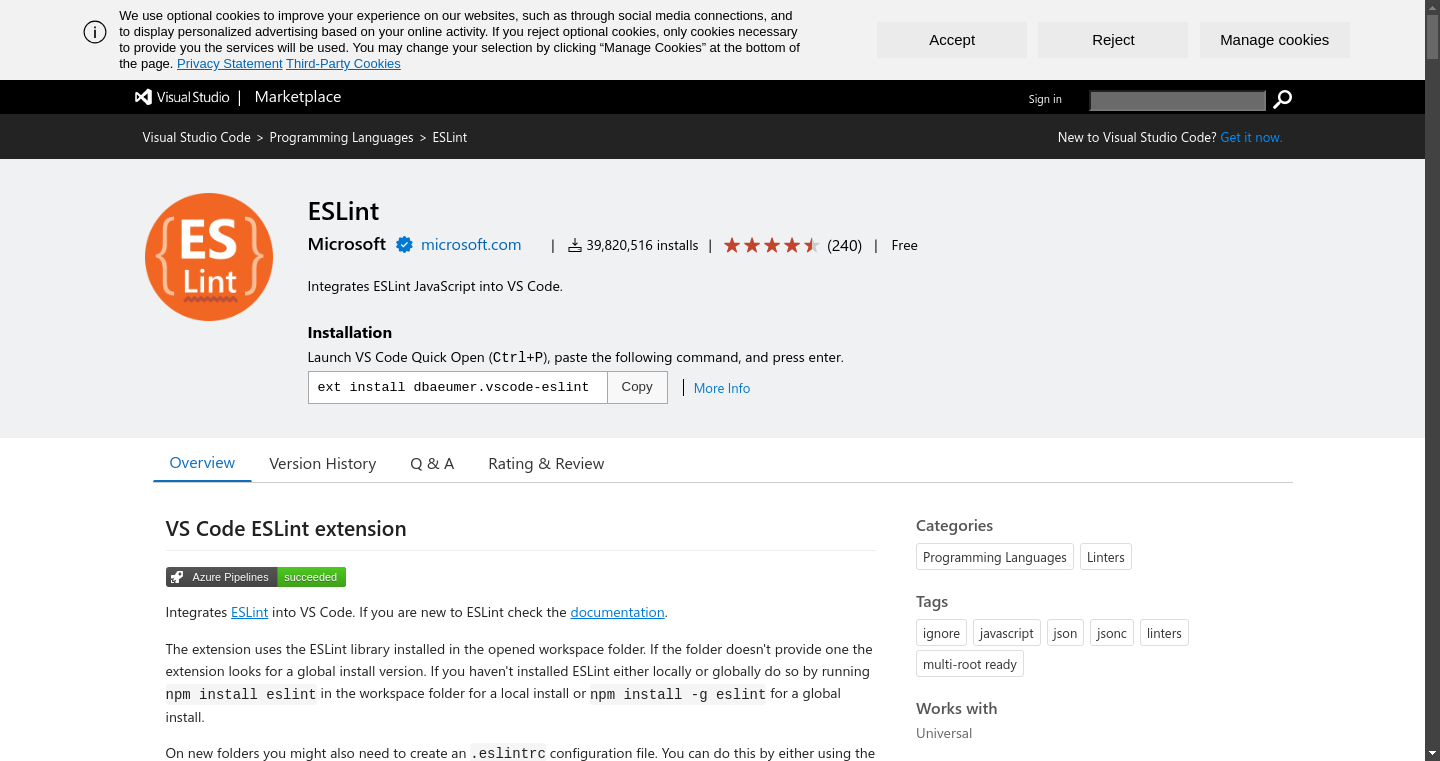Open the Privacy Statement link
The image size is (1440, 761).
pos(230,64)
